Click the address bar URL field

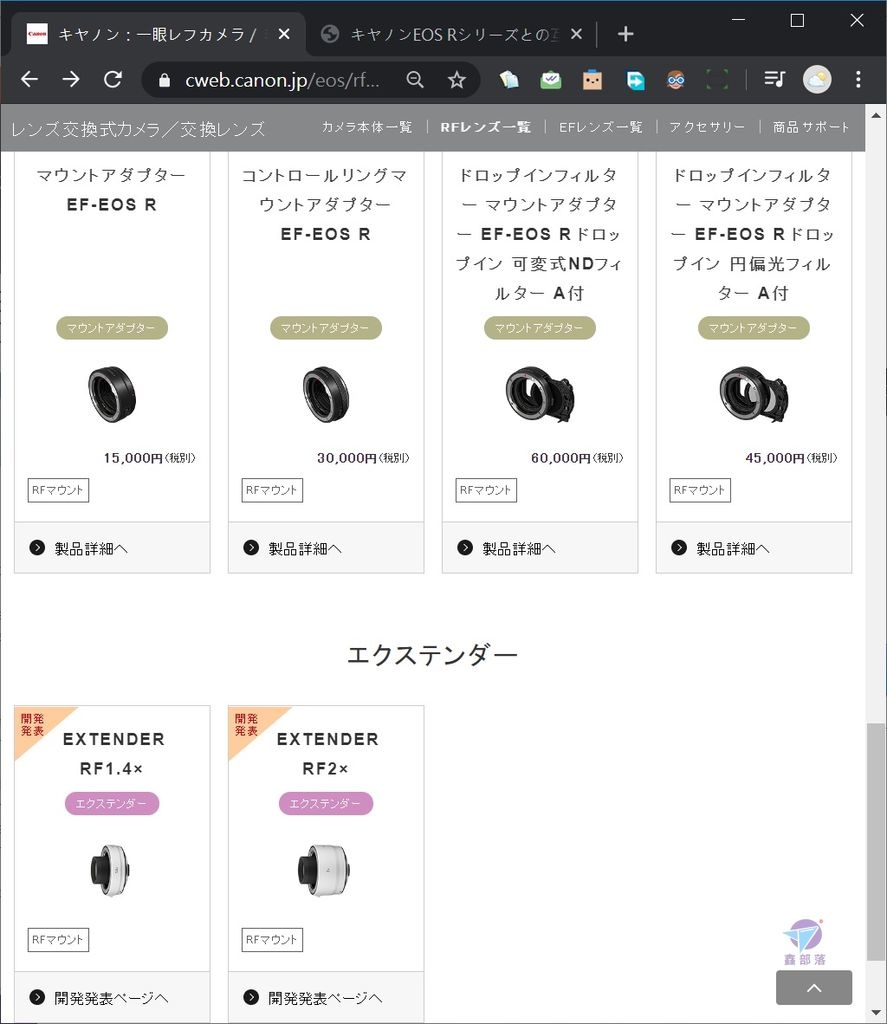pos(282,80)
